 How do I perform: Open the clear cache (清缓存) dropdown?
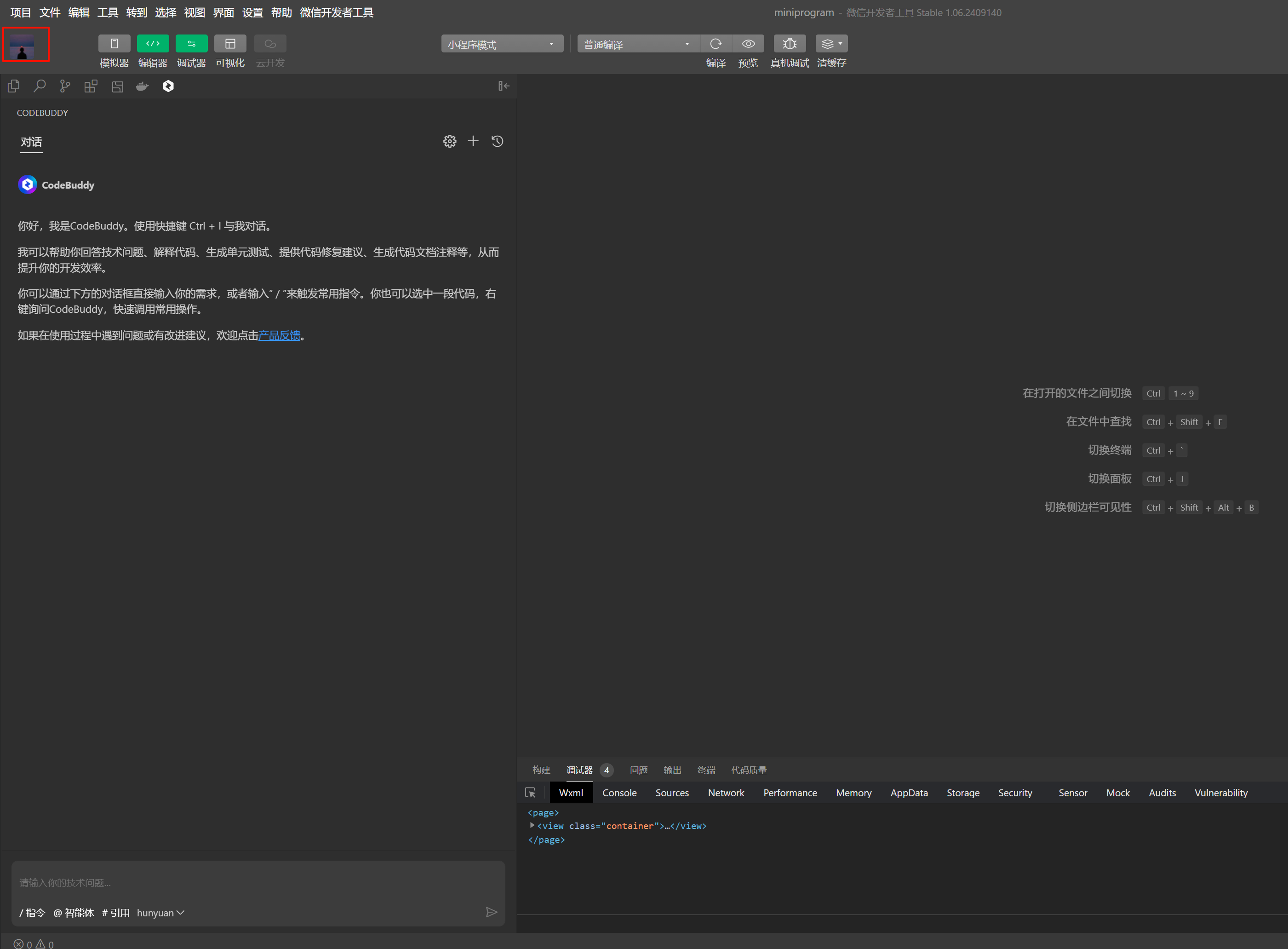tap(831, 44)
